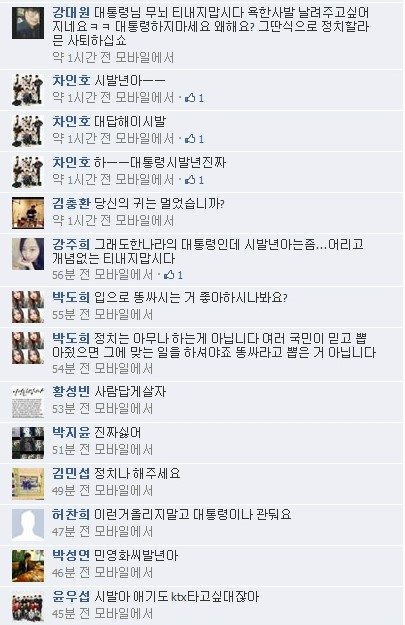Viewport: 405px width, 625px height.
Task: Click the like icon on '하ㅡㅡ대통령' comment
Action: (x=190, y=180)
